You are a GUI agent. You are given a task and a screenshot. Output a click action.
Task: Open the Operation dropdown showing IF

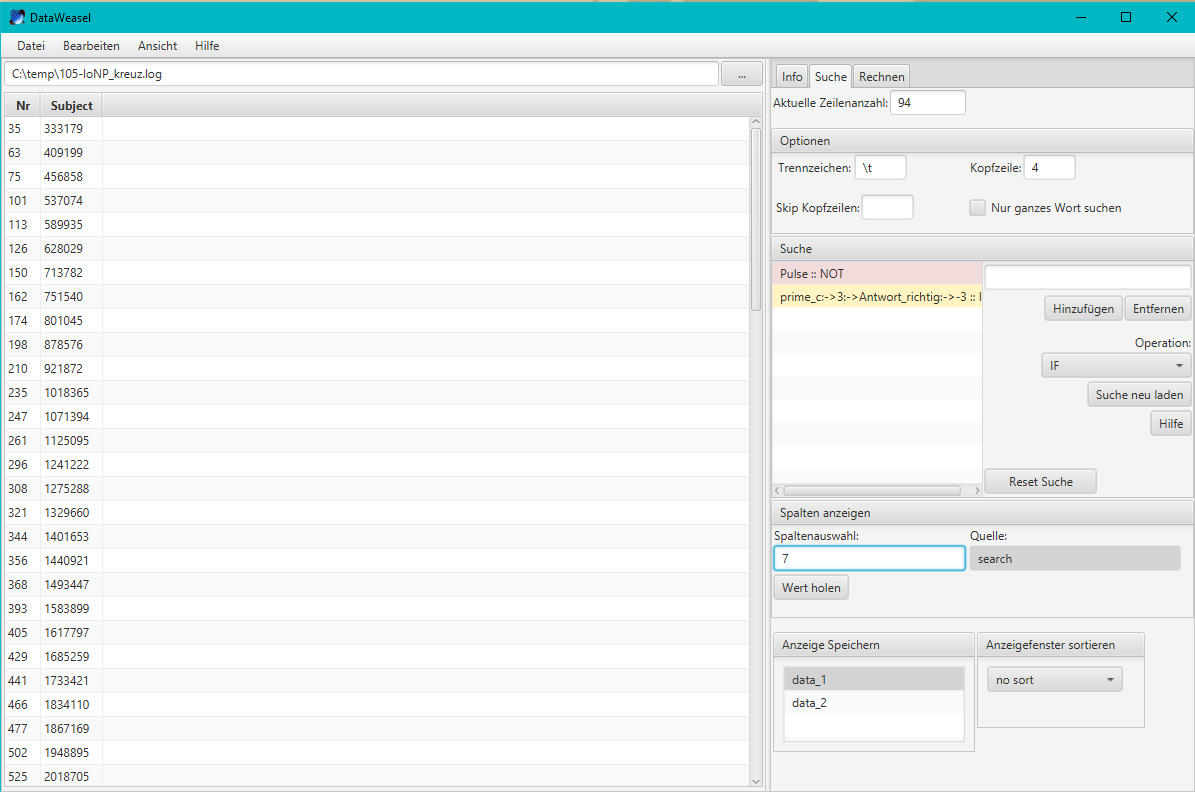[1116, 366]
